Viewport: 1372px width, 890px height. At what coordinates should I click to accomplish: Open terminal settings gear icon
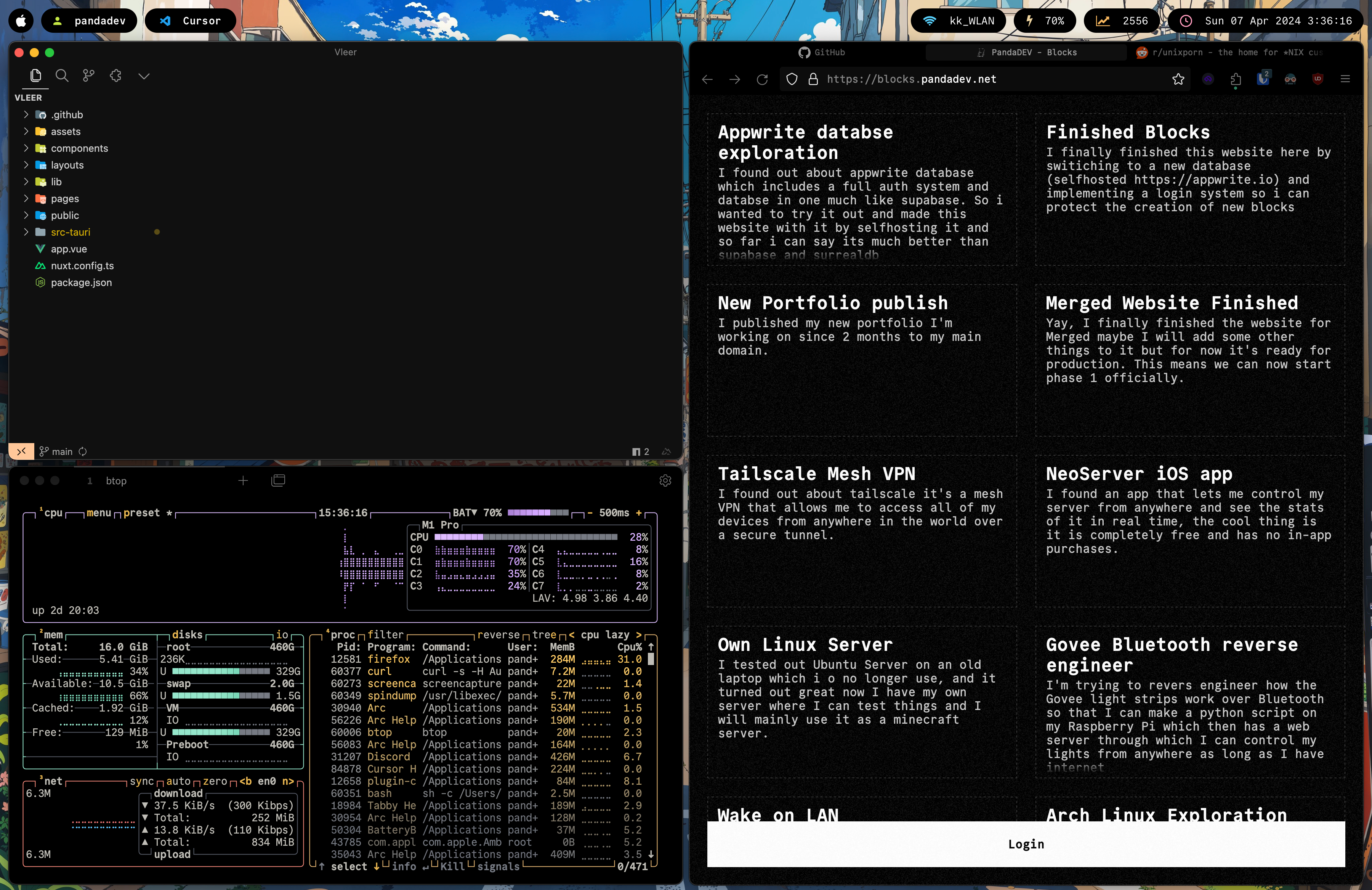pyautogui.click(x=665, y=480)
